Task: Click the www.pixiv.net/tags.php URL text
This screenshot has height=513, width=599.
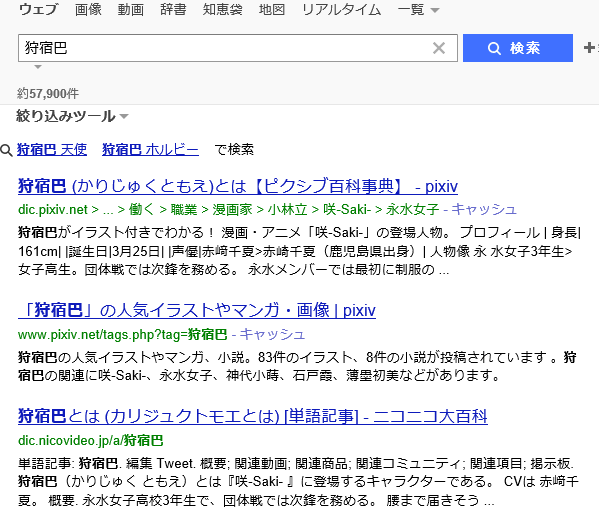Action: tap(122, 335)
